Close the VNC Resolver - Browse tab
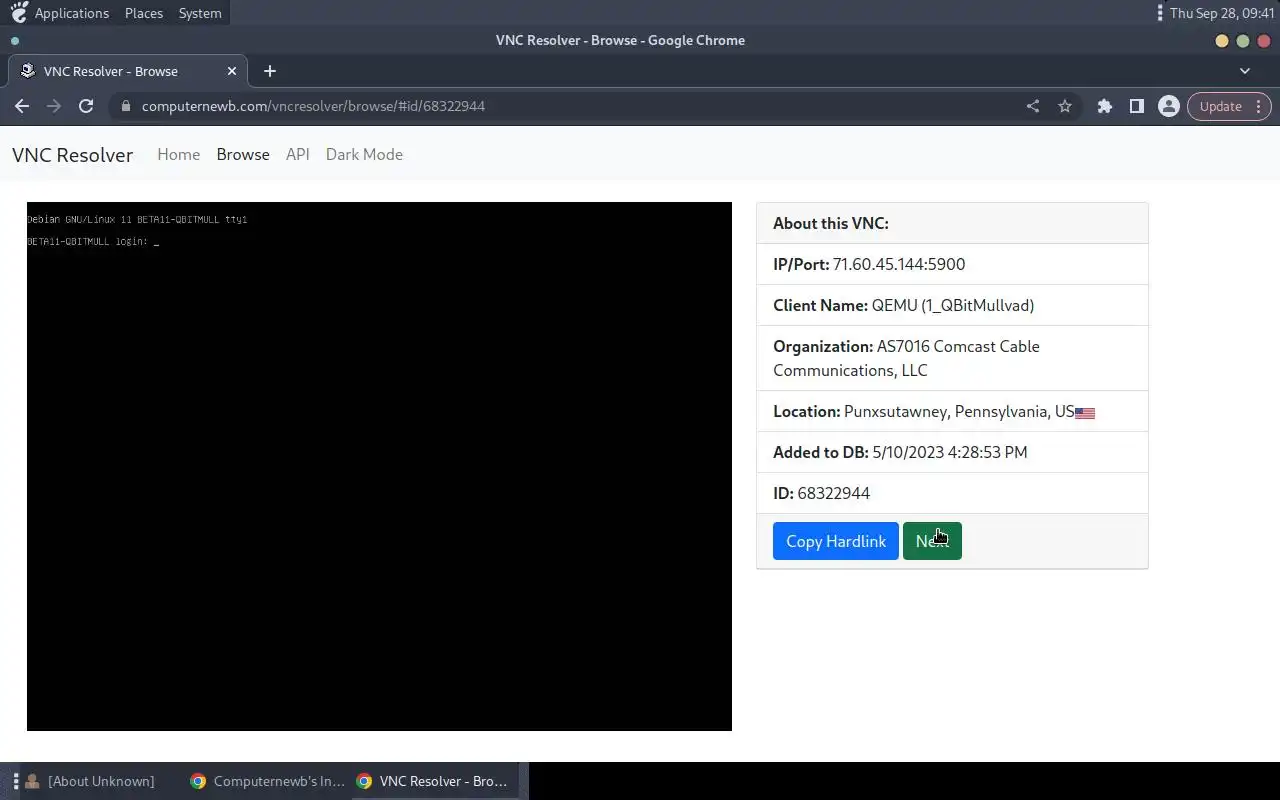1280x800 pixels. (x=233, y=71)
